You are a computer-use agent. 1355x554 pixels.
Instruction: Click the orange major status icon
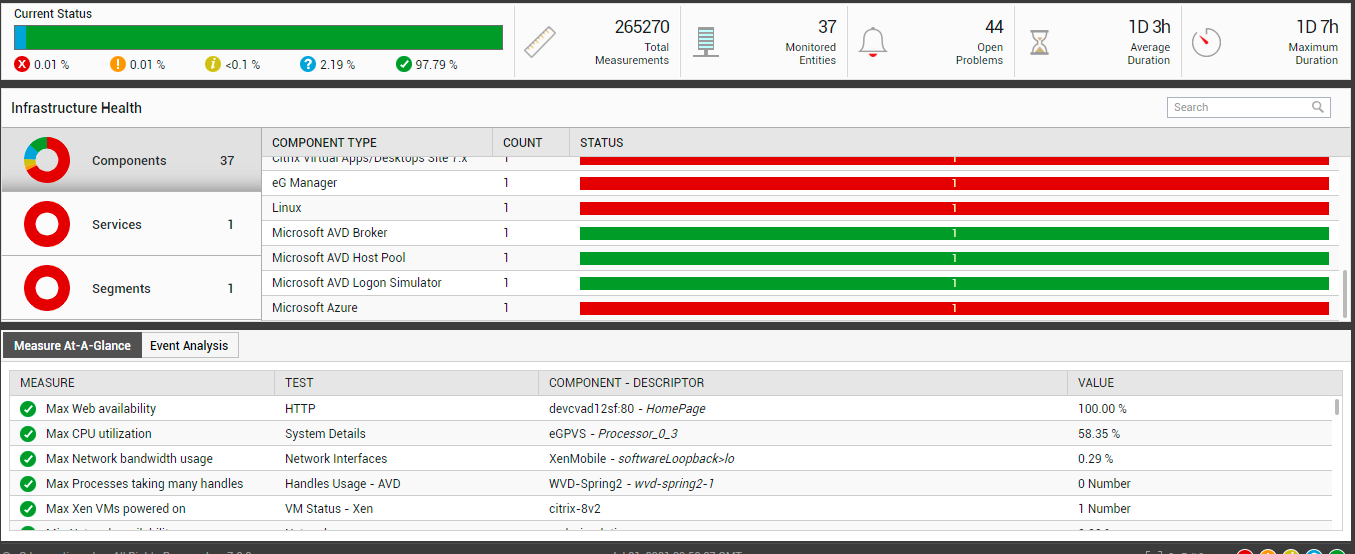(x=118, y=64)
